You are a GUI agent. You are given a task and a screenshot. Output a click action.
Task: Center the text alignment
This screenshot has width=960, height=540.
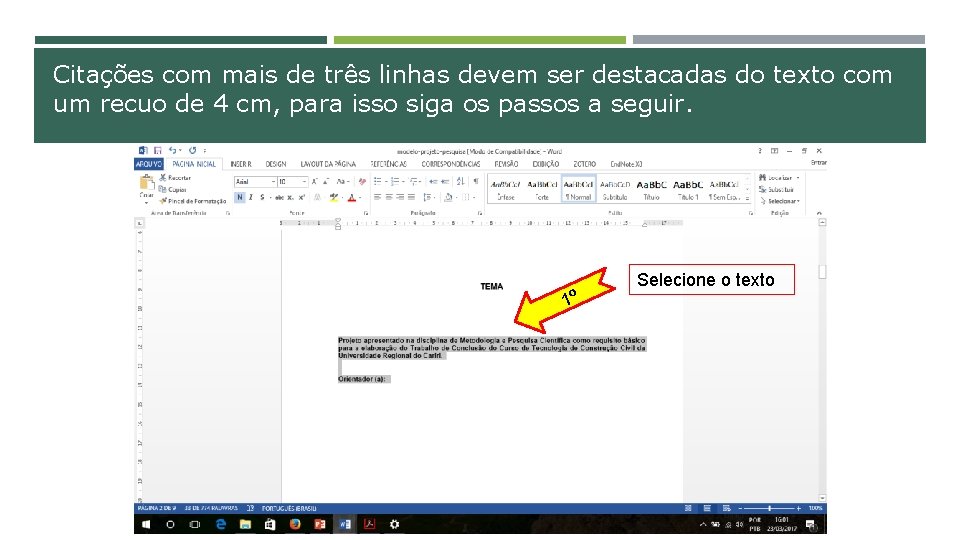(389, 197)
